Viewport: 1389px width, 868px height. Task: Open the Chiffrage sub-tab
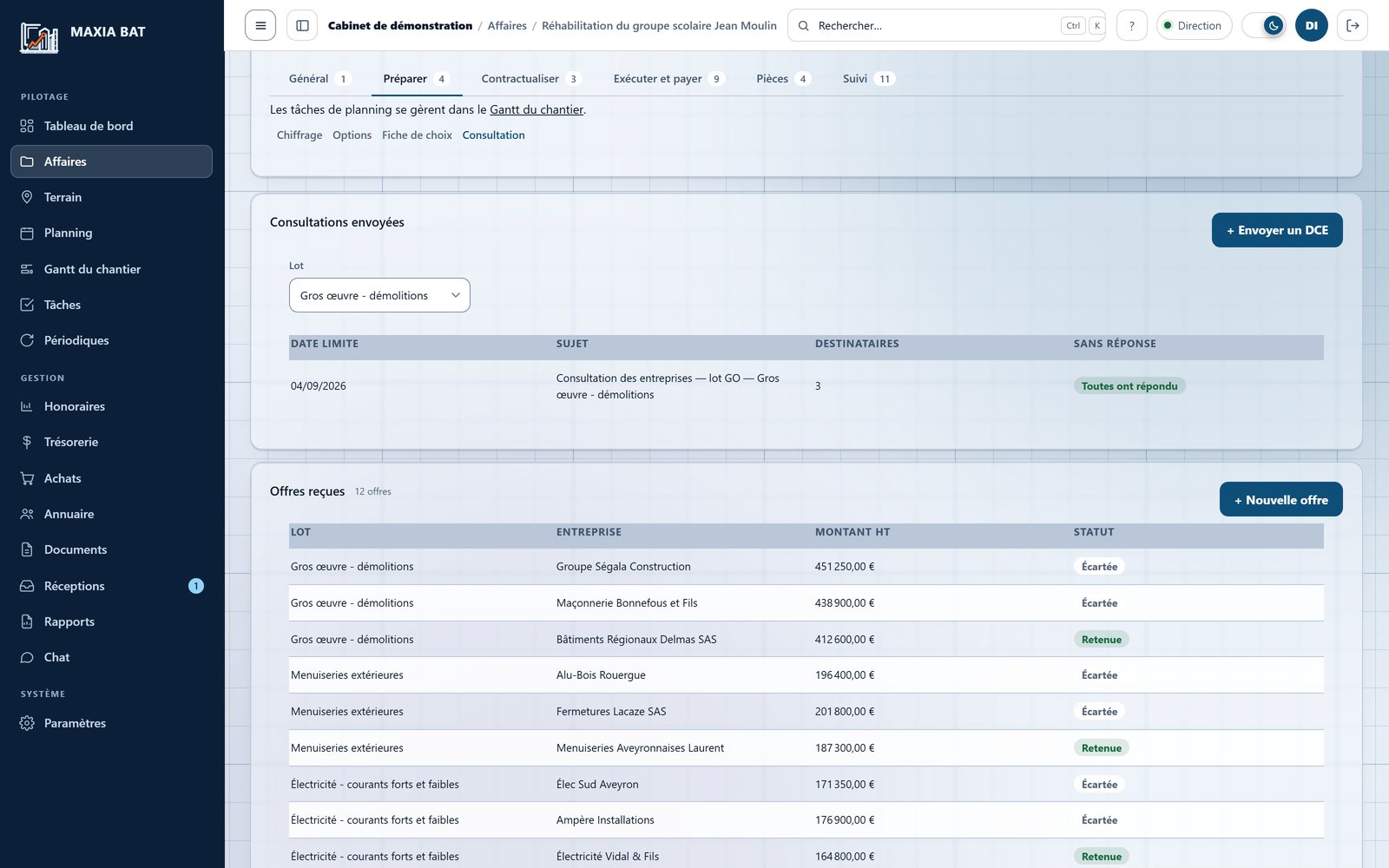[x=300, y=135]
